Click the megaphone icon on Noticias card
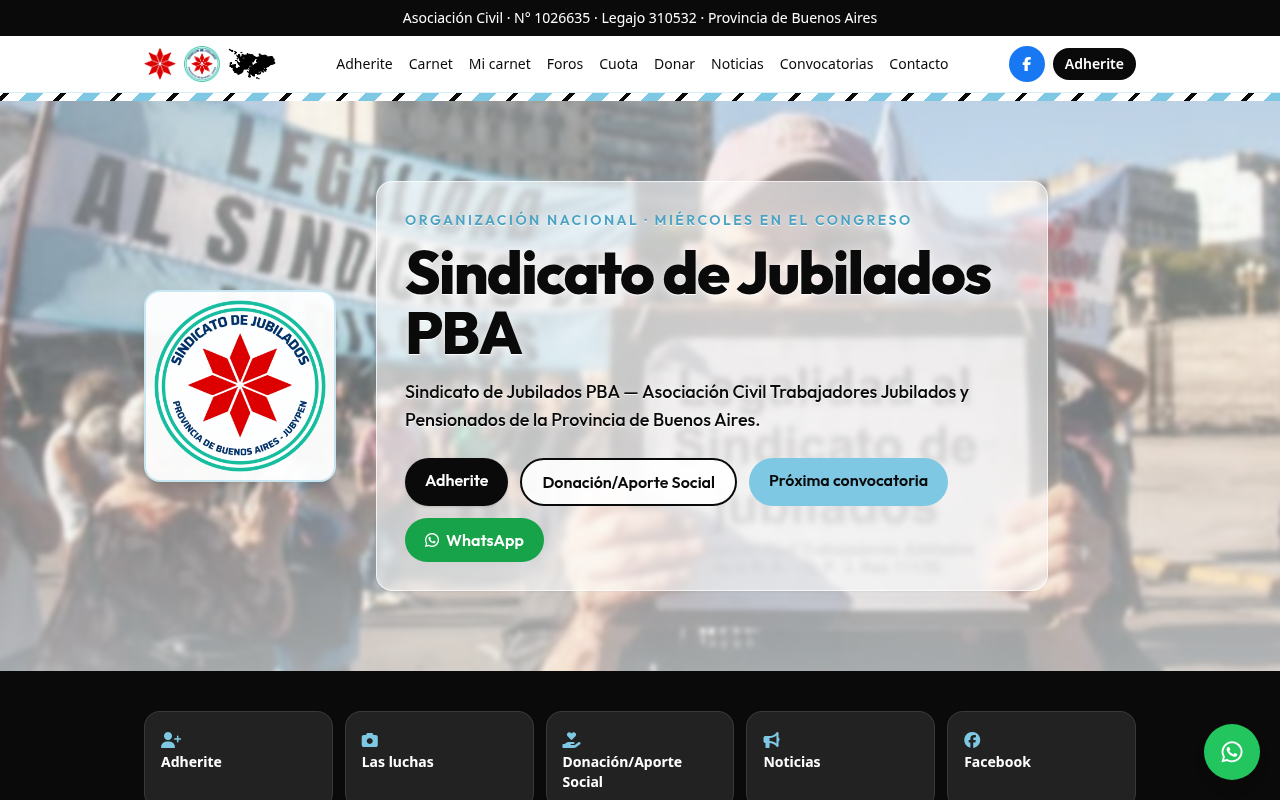 pos(772,740)
